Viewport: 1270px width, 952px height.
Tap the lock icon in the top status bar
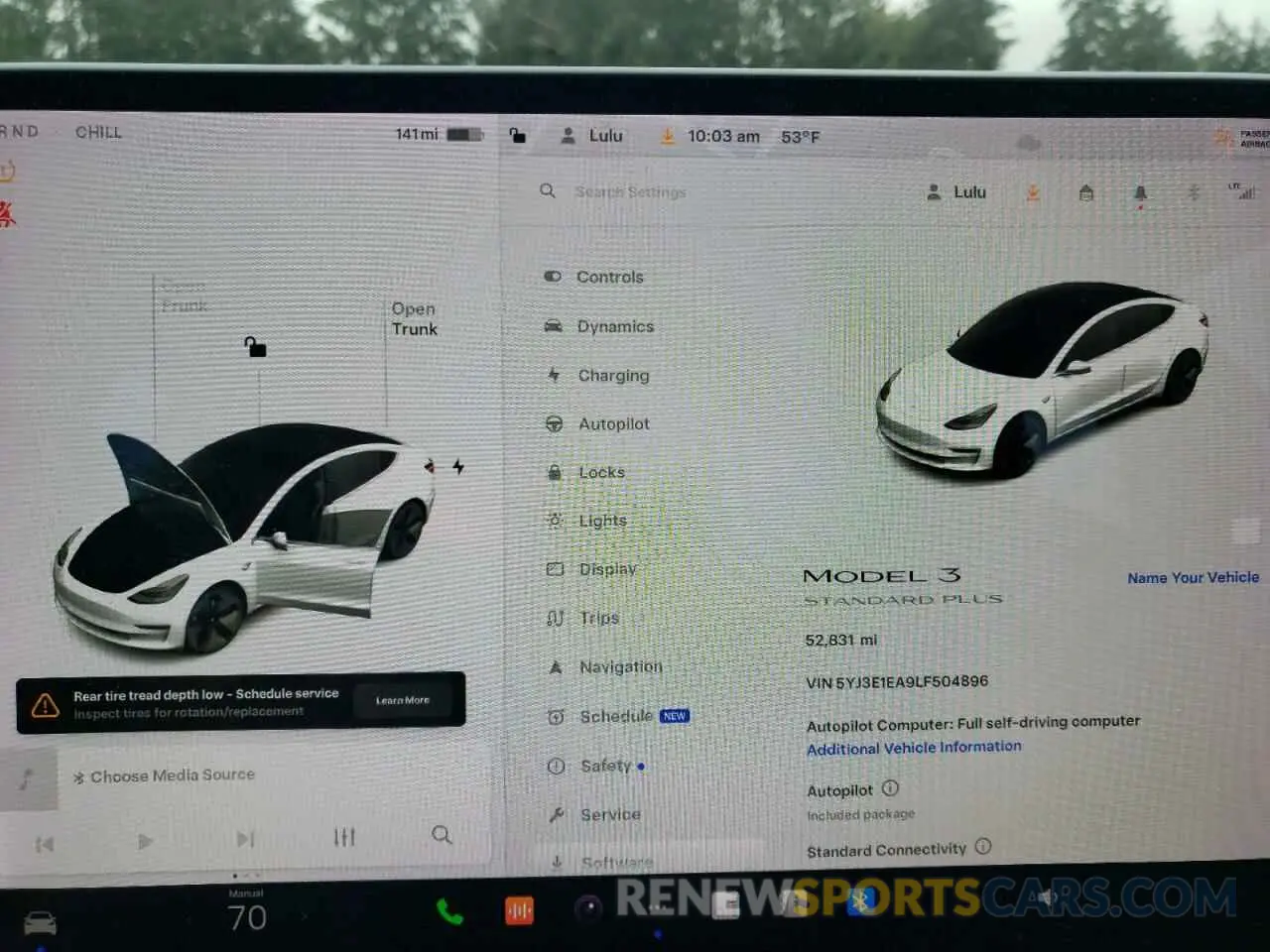[517, 136]
